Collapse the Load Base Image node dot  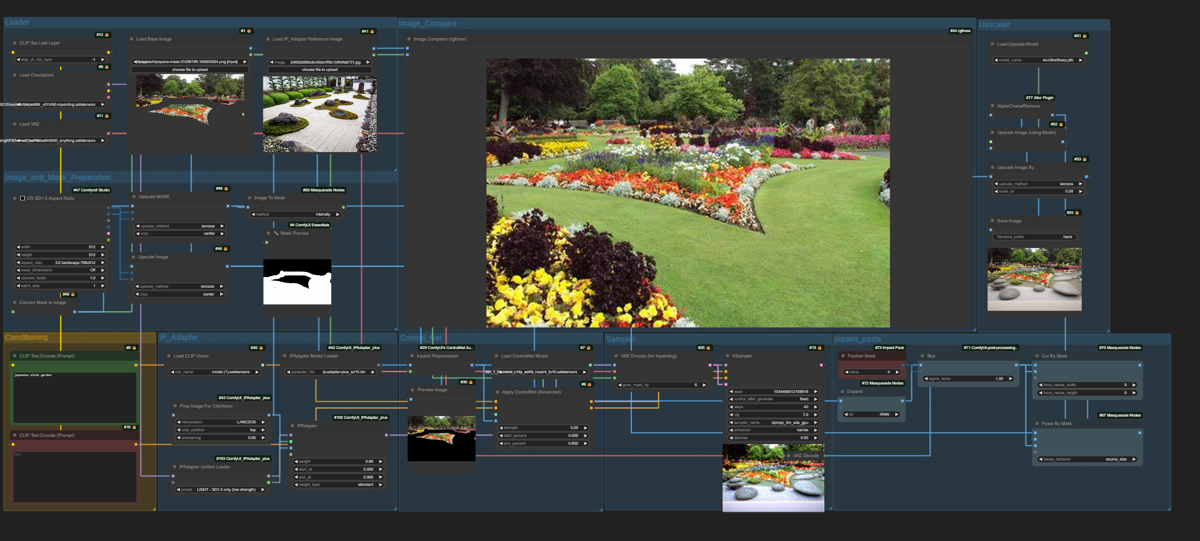coord(132,39)
